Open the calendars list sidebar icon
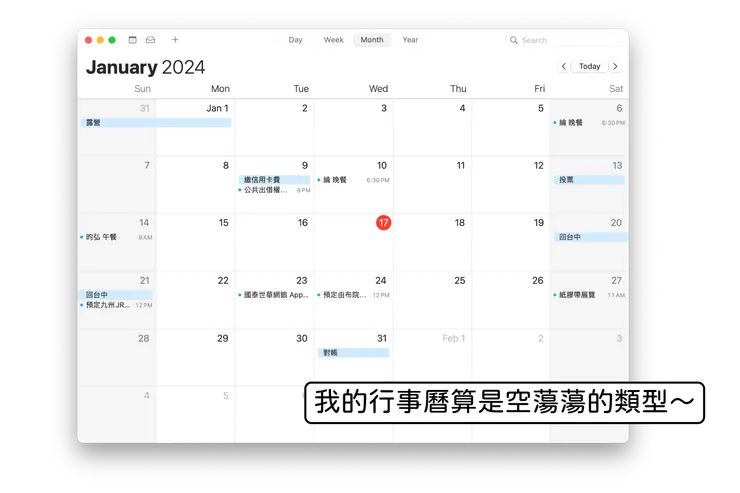The width and height of the screenshot is (740, 493). (x=133, y=40)
